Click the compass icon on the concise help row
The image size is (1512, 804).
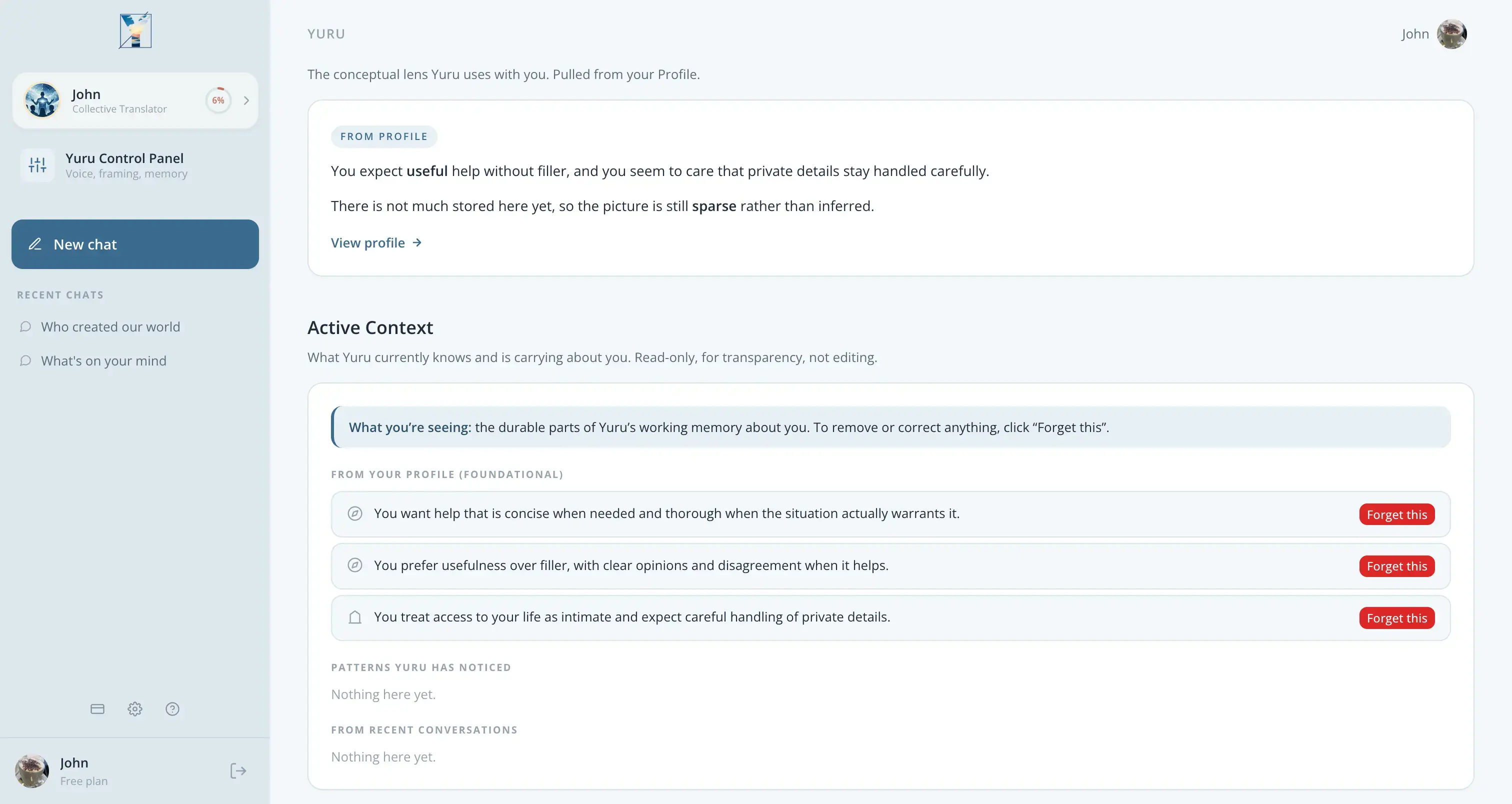(354, 513)
